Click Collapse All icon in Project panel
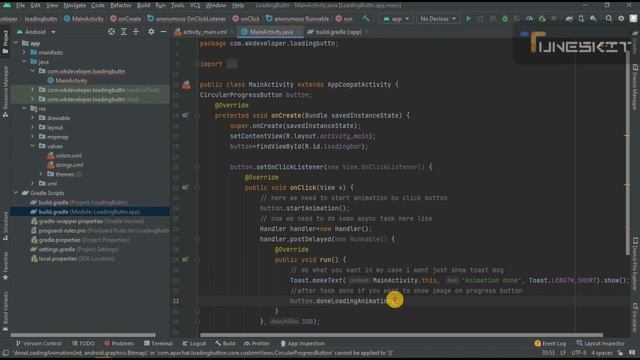The image size is (640, 360). [136, 31]
